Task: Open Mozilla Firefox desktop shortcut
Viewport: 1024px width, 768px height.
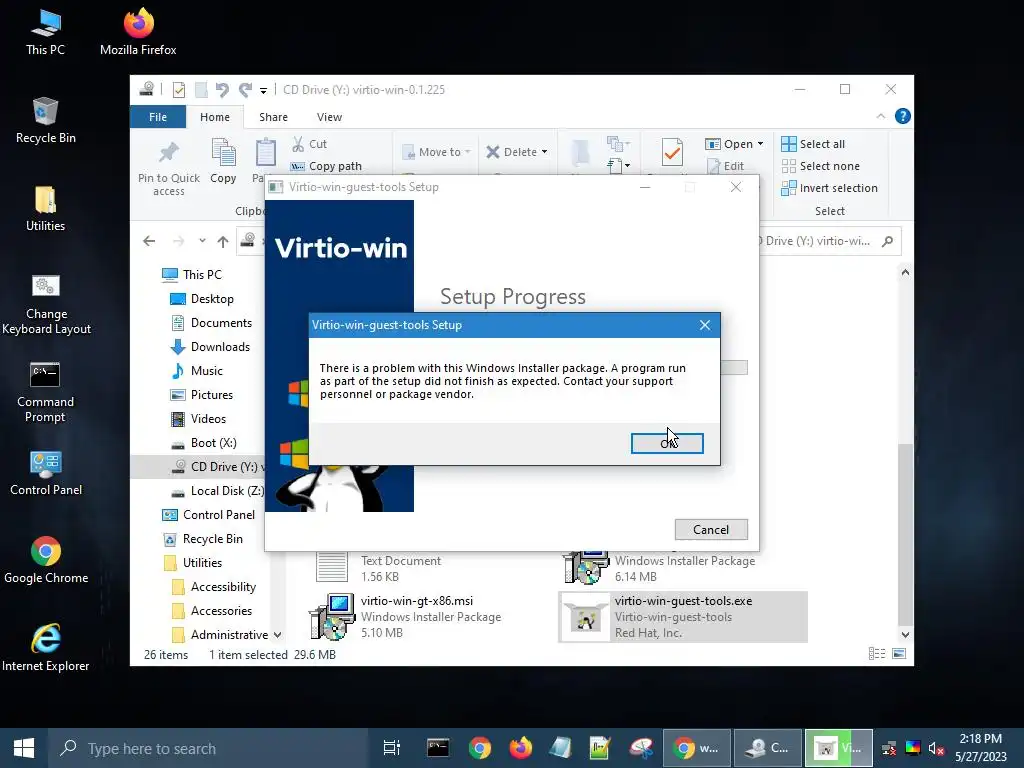Action: 138,31
